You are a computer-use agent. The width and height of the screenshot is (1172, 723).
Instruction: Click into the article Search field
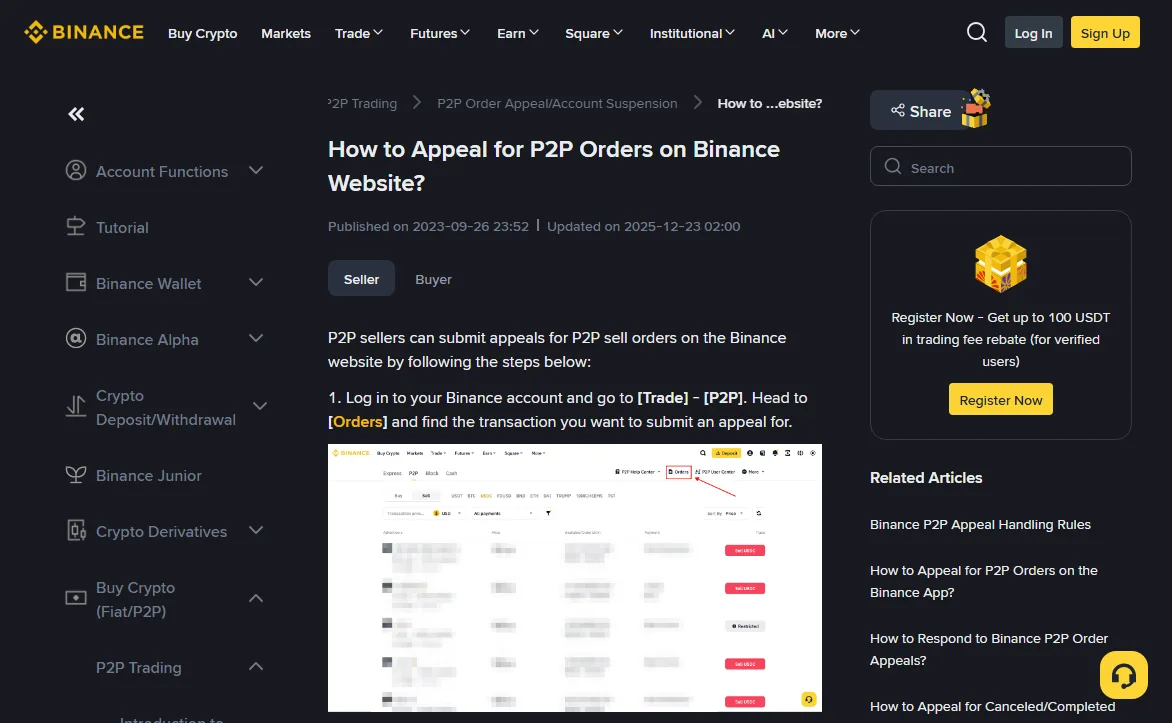pyautogui.click(x=1000, y=166)
